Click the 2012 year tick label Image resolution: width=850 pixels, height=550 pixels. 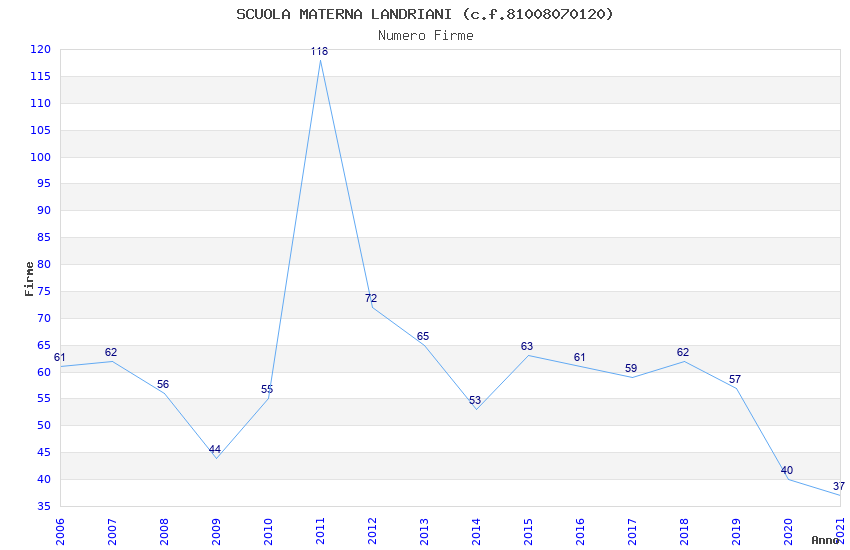[372, 532]
